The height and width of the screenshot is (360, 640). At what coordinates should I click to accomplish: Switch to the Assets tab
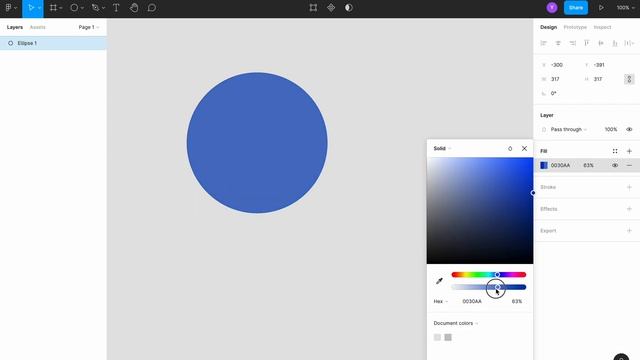(x=38, y=27)
